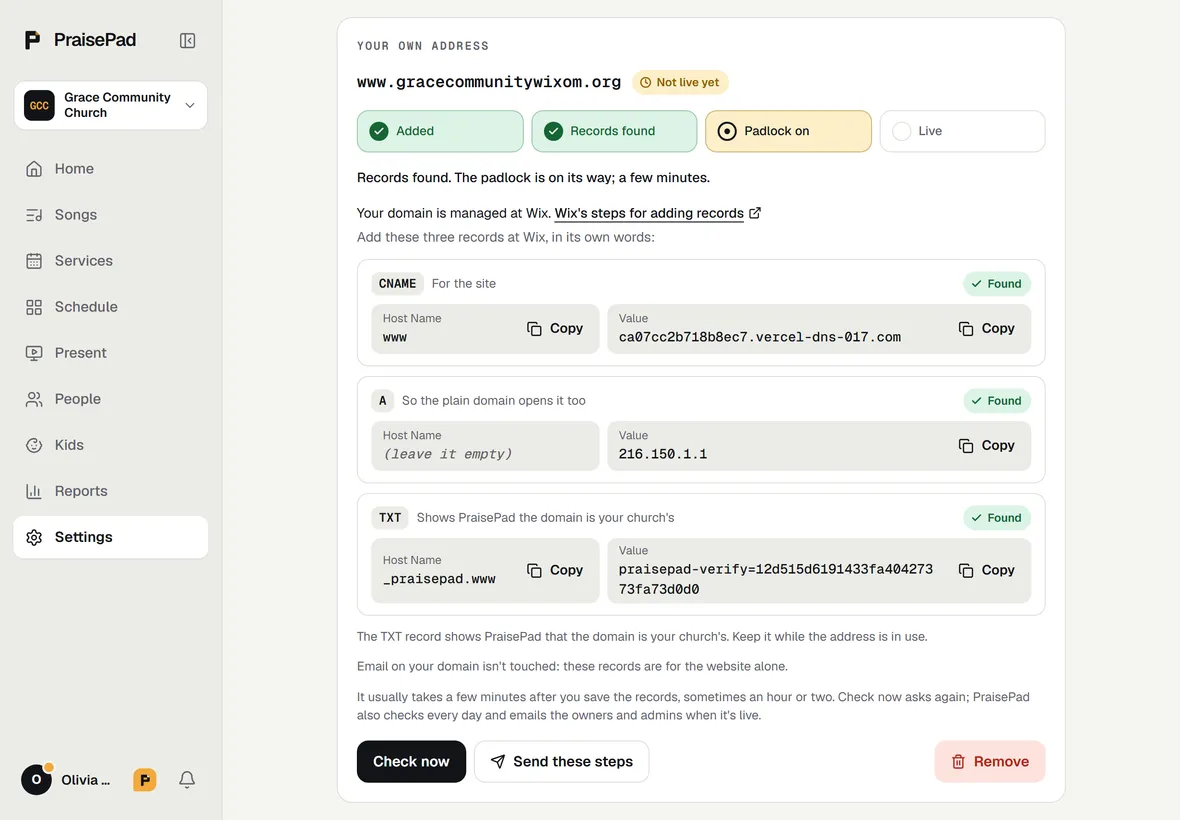Remove the custom domain

[990, 761]
